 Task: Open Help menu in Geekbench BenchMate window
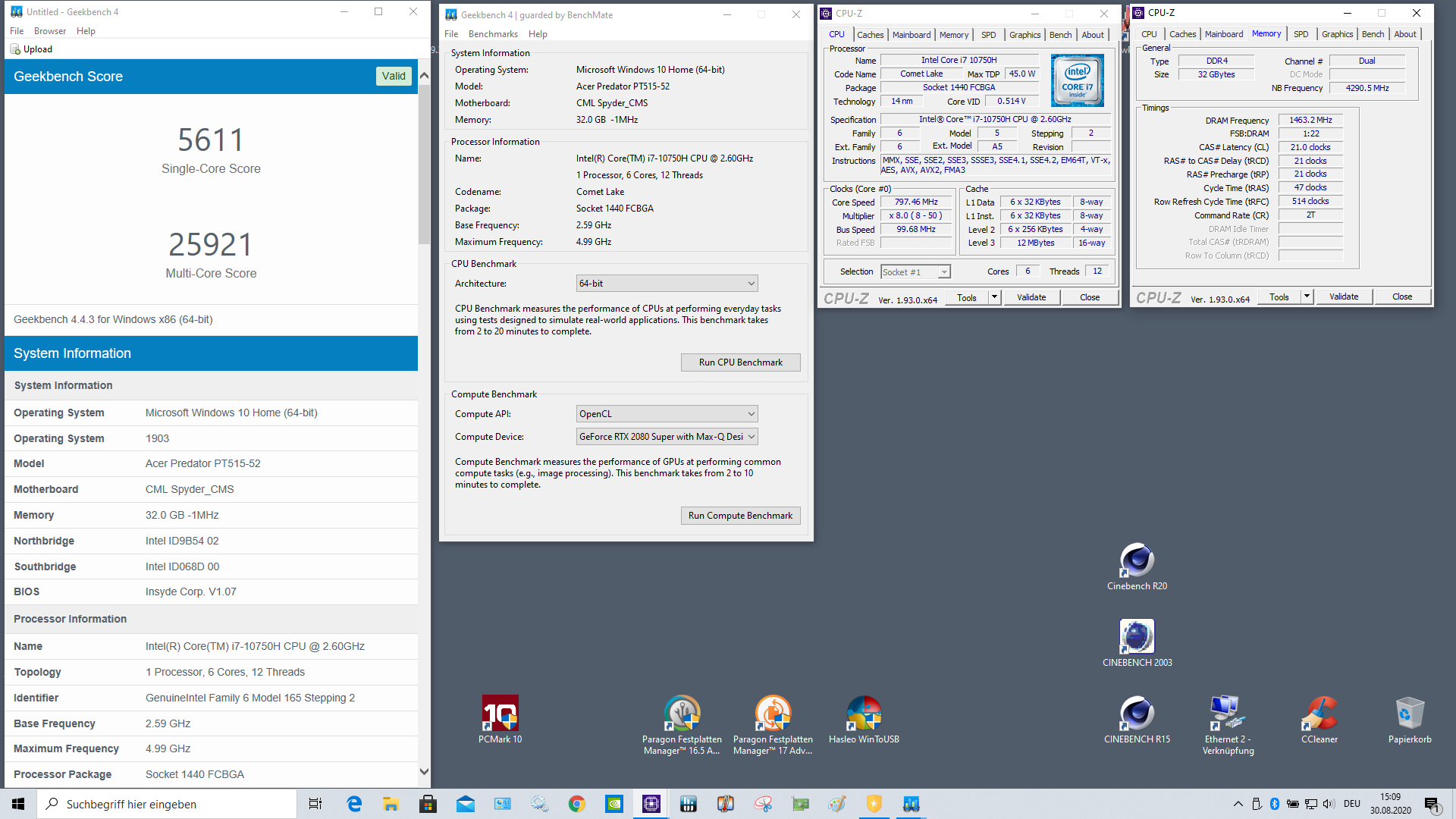[x=538, y=34]
